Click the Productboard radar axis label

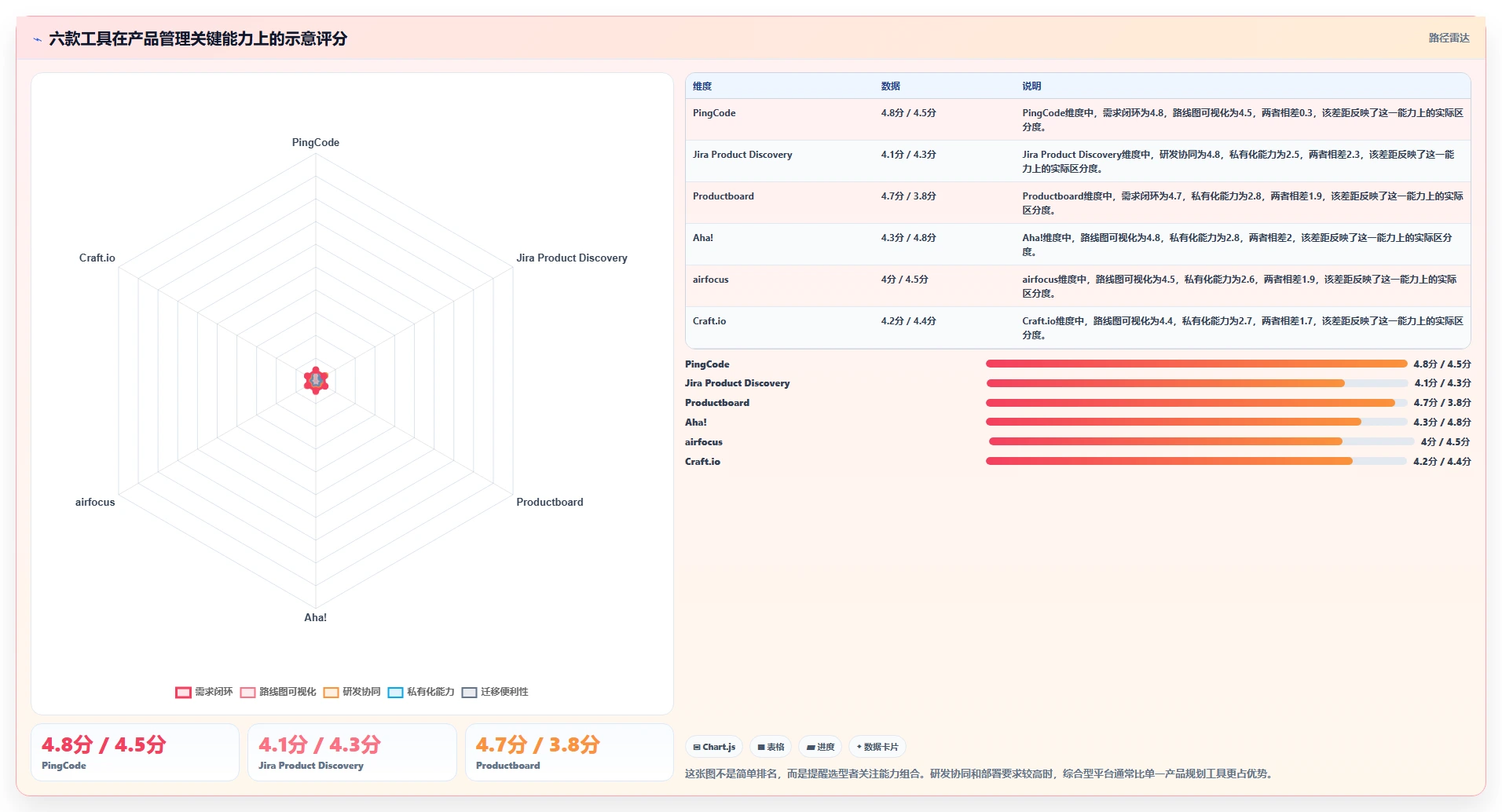pyautogui.click(x=550, y=503)
